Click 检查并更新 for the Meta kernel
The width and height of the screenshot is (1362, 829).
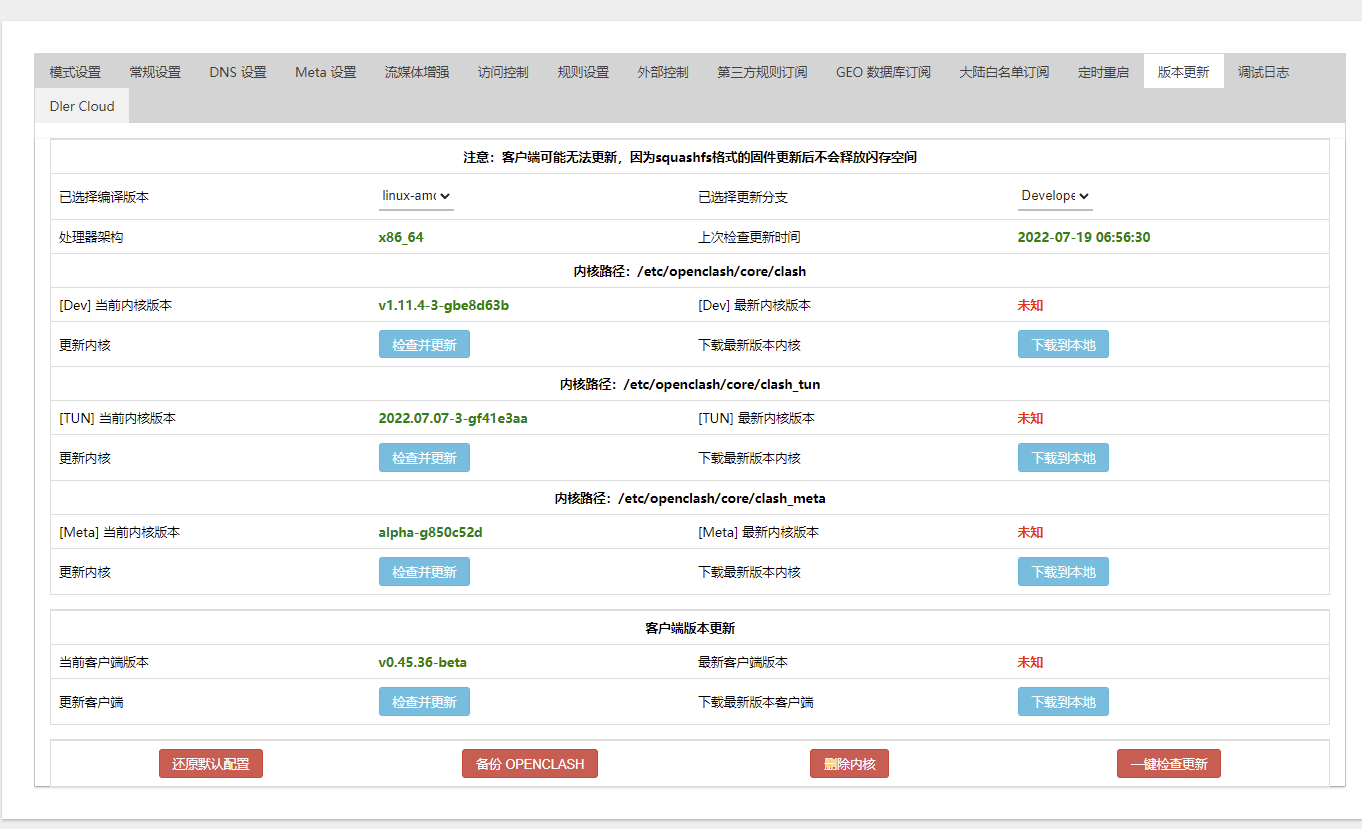point(424,571)
